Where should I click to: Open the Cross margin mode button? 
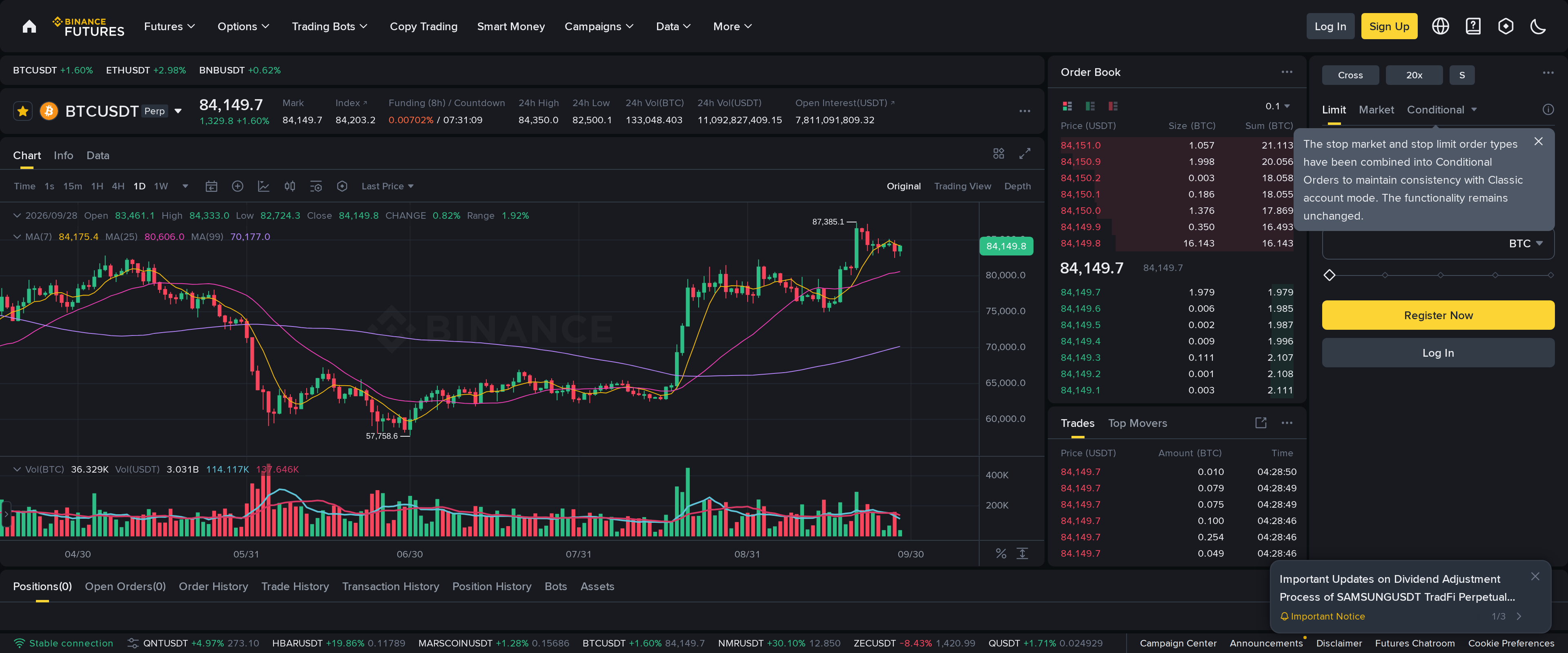[x=1350, y=75]
